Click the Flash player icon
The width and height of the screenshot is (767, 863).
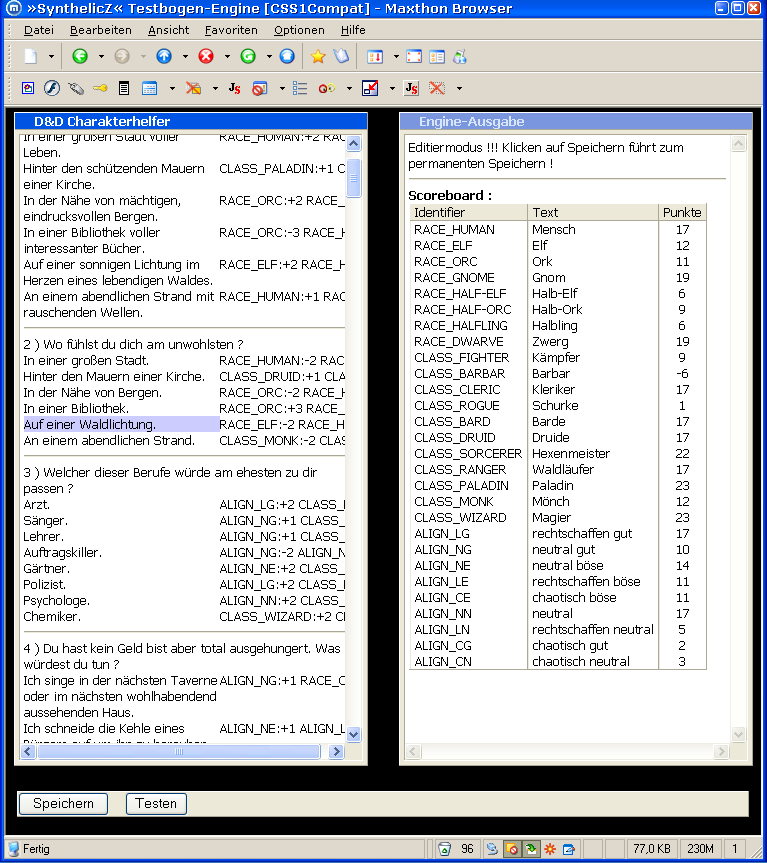click(x=52, y=88)
